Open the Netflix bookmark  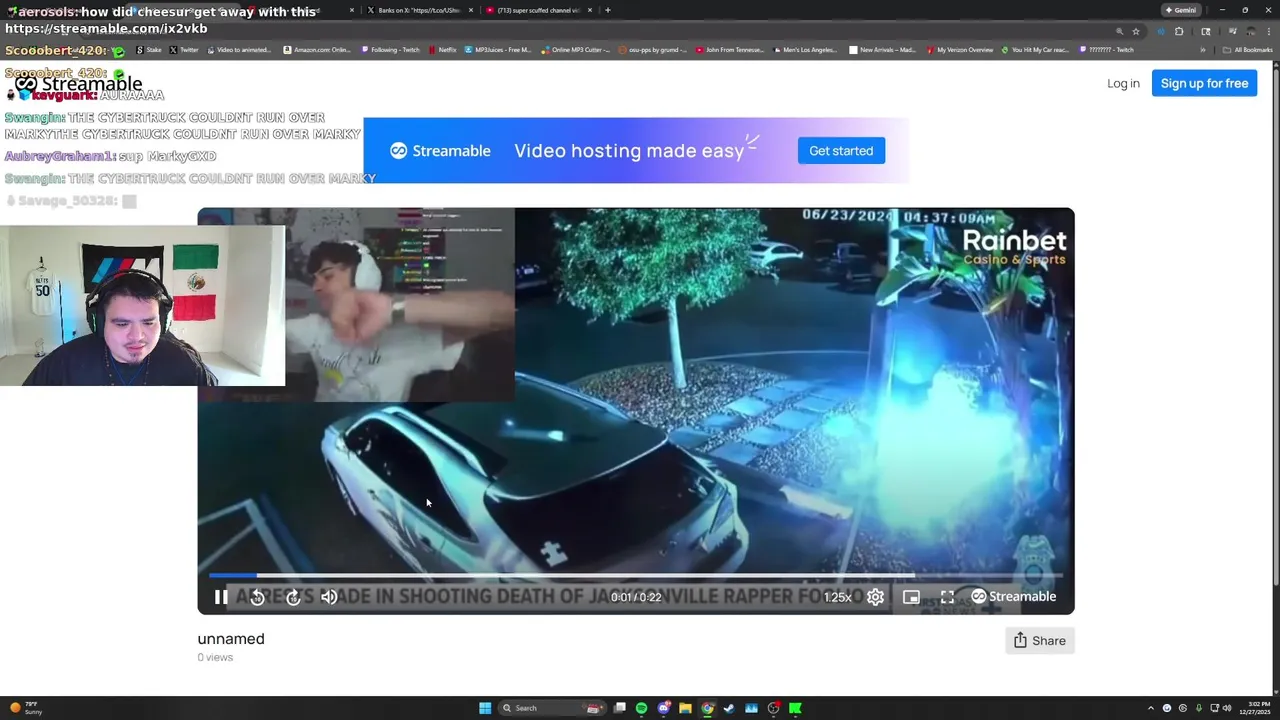coord(442,50)
